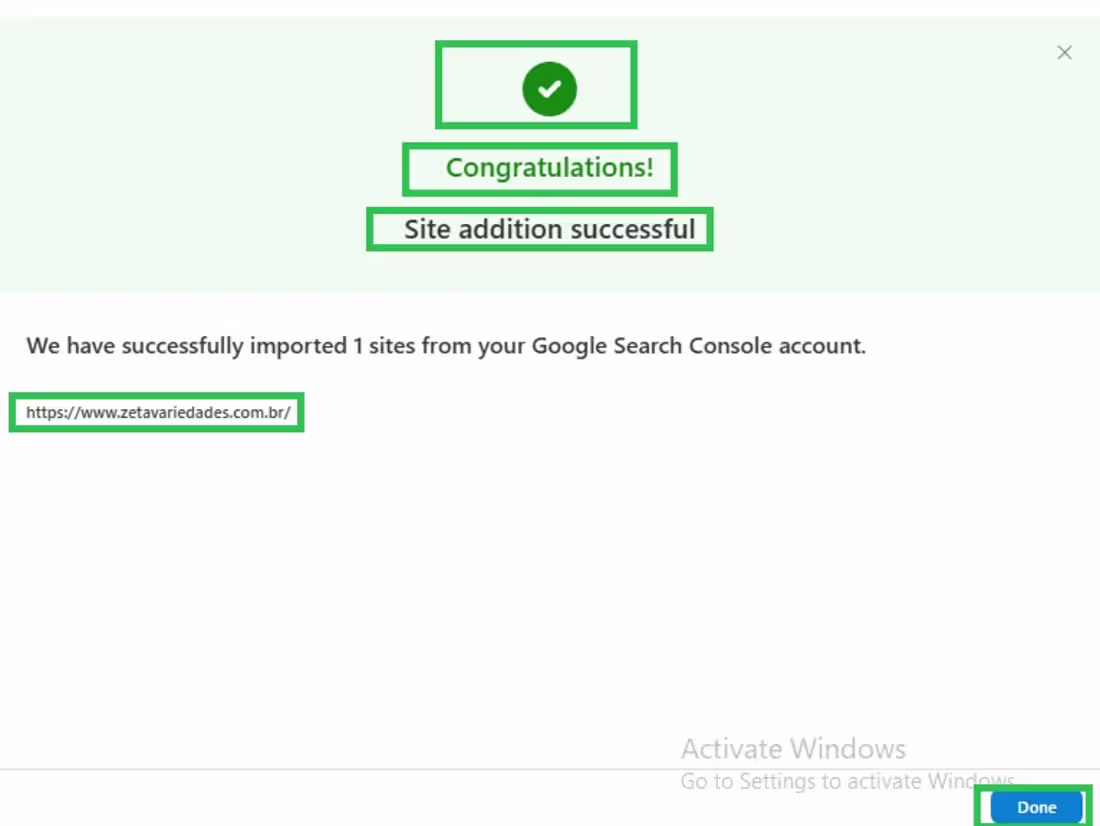Click Go to Settings to activate Windows
1100x826 pixels.
tap(847, 781)
